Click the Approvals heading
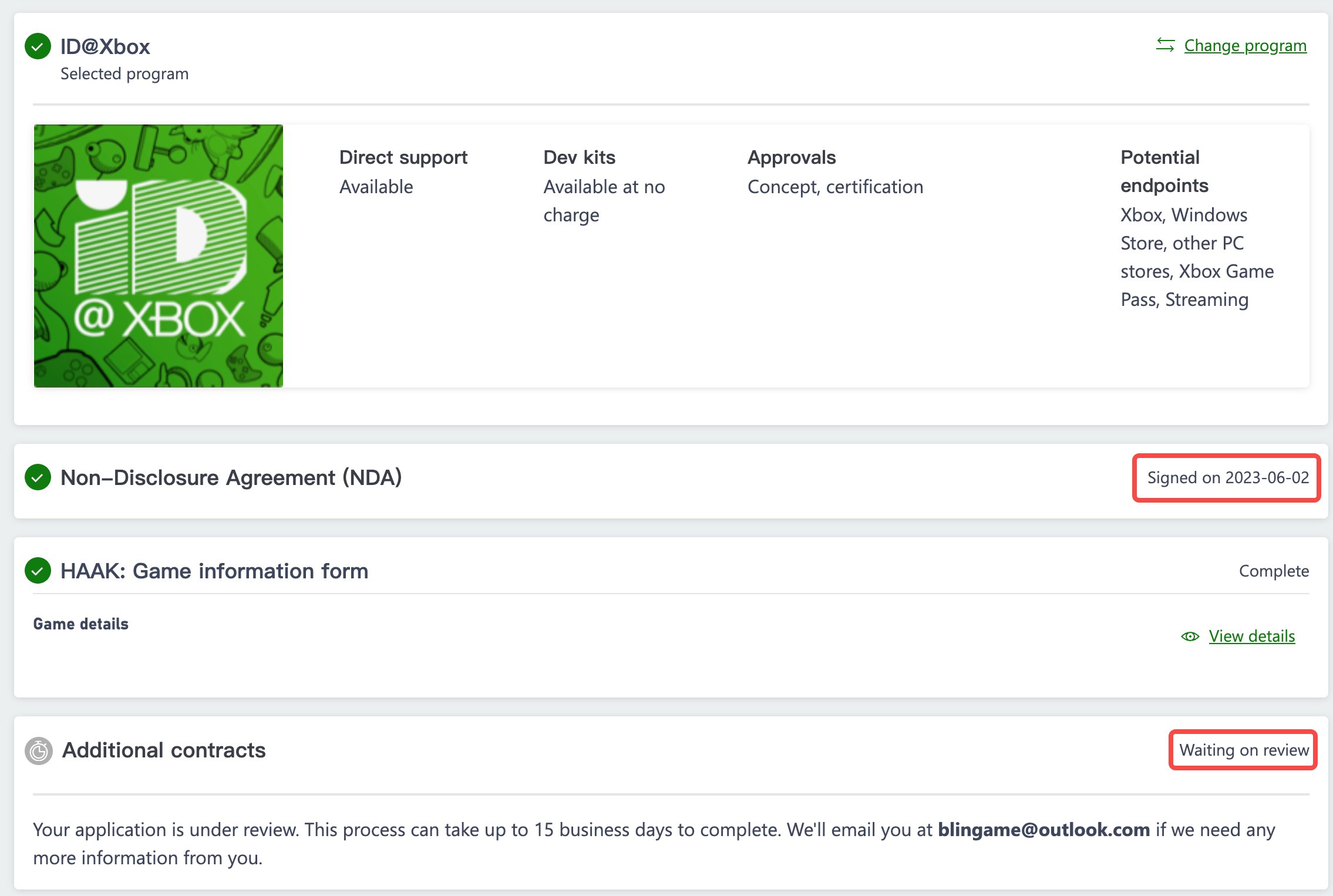The image size is (1333, 896). point(791,157)
